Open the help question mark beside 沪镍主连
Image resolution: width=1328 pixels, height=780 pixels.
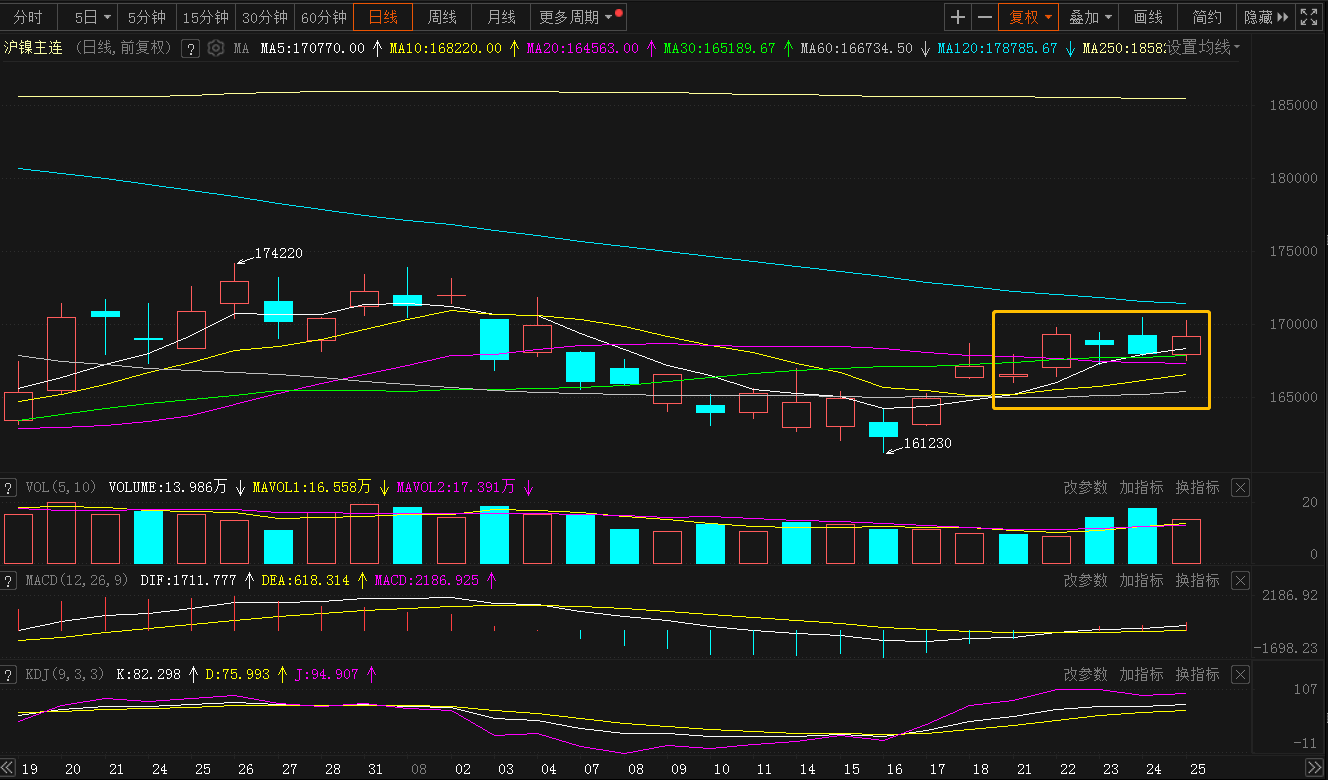(190, 48)
